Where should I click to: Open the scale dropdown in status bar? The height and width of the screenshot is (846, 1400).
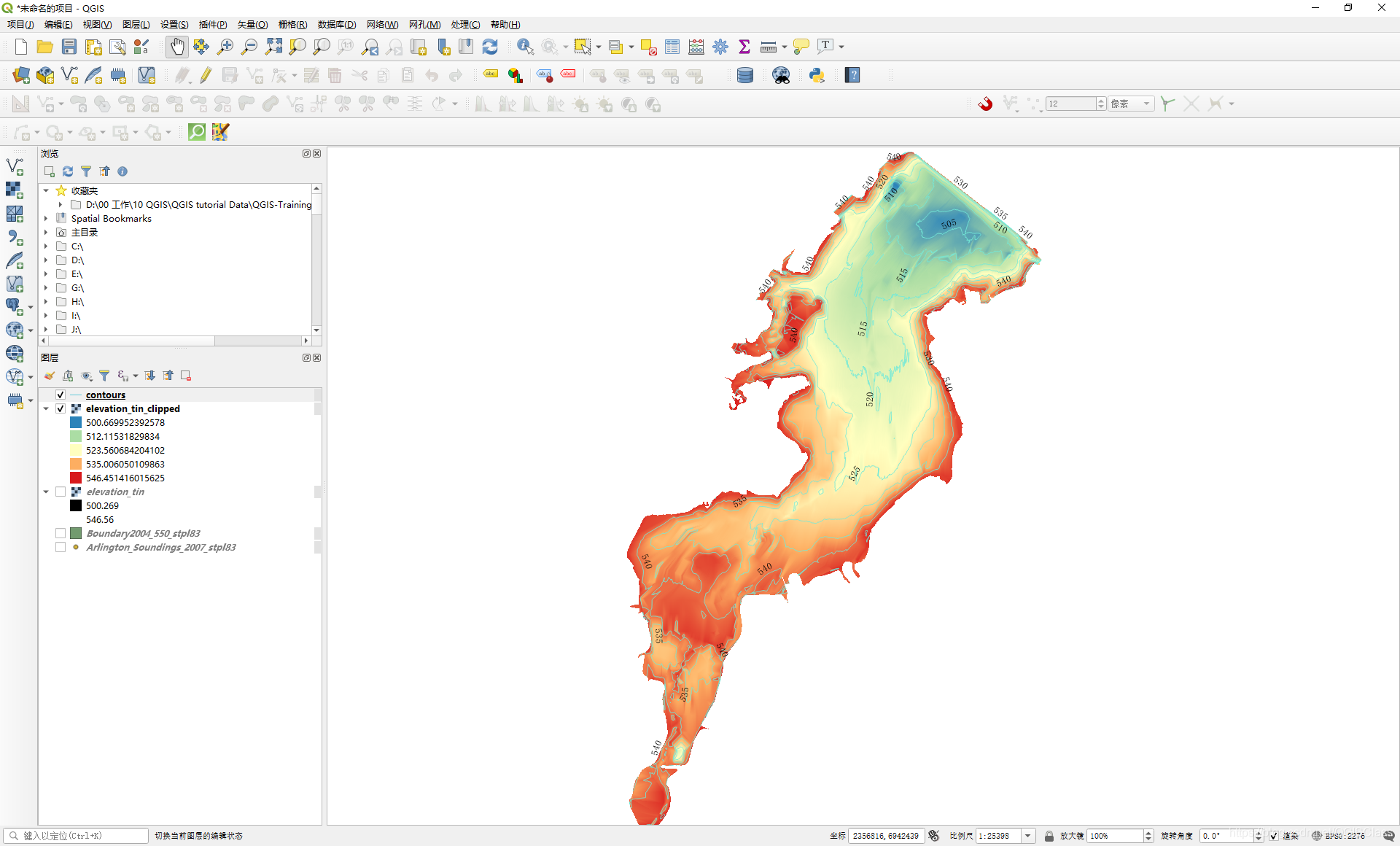click(1027, 836)
